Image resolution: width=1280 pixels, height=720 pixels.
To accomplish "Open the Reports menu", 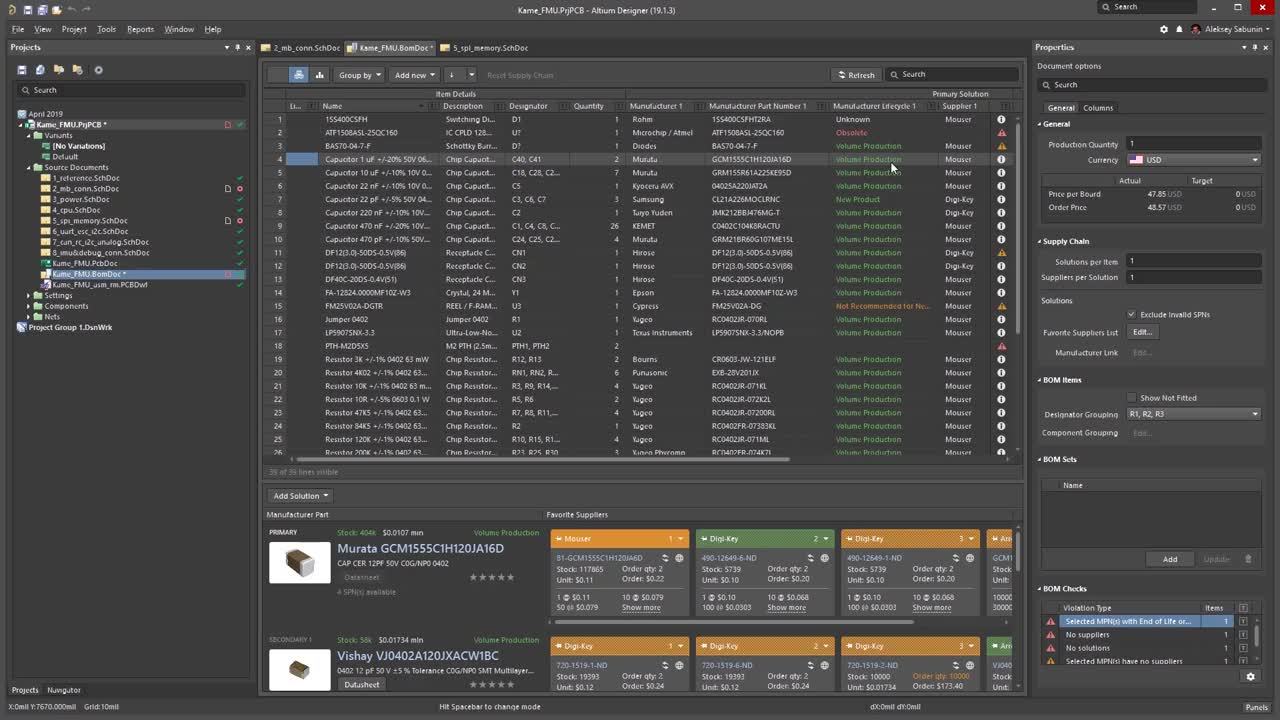I will click(140, 29).
